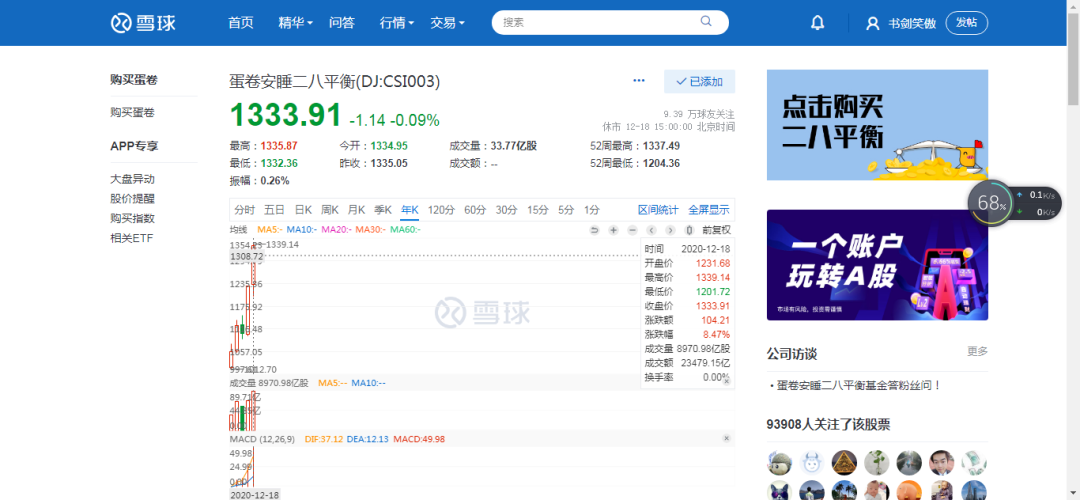Screen dimensions: 1080x500
Task: Click the 点击购买二八平衡 banner
Action: click(878, 125)
